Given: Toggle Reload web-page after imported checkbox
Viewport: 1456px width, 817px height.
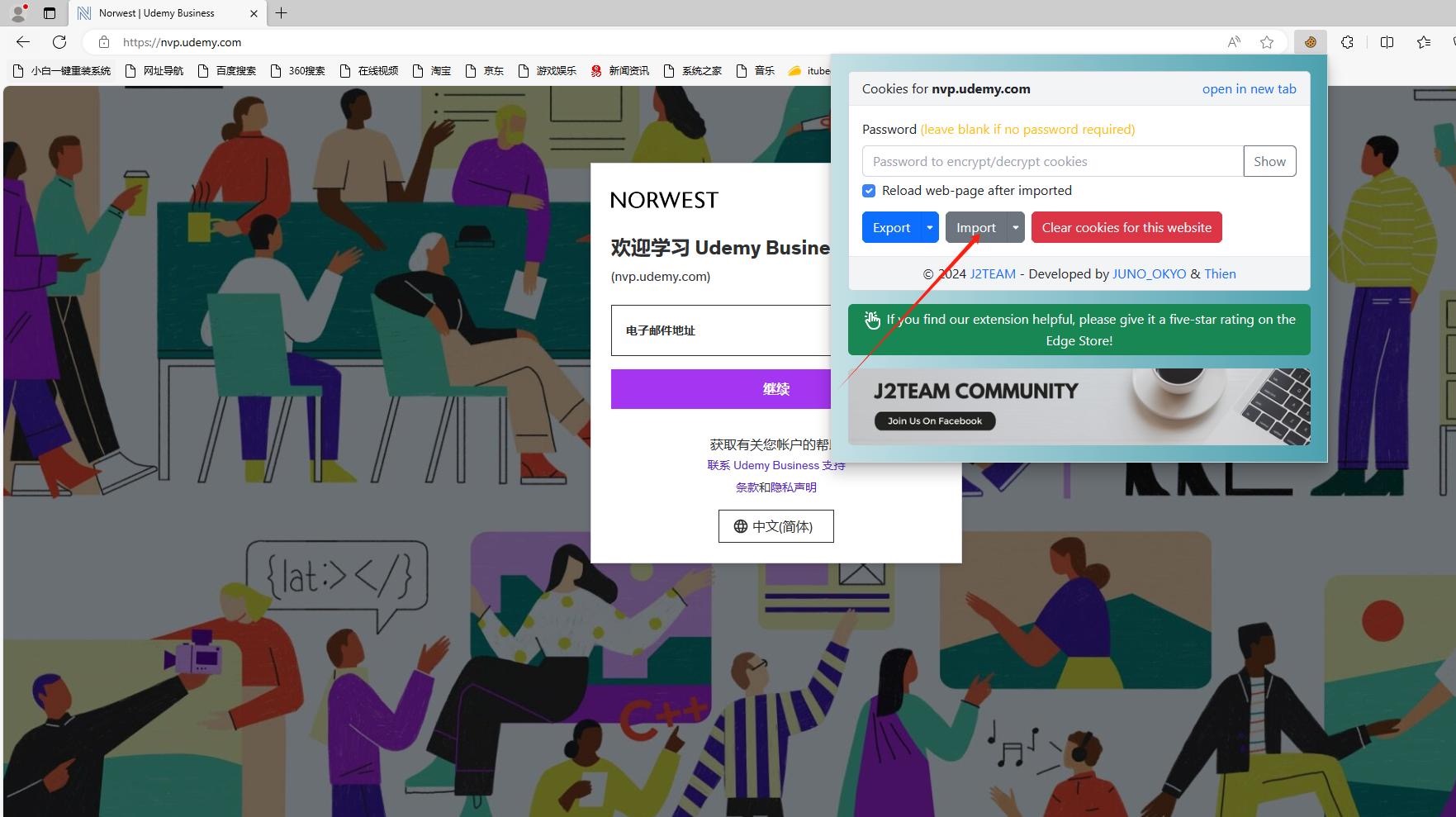Looking at the screenshot, I should [x=869, y=191].
